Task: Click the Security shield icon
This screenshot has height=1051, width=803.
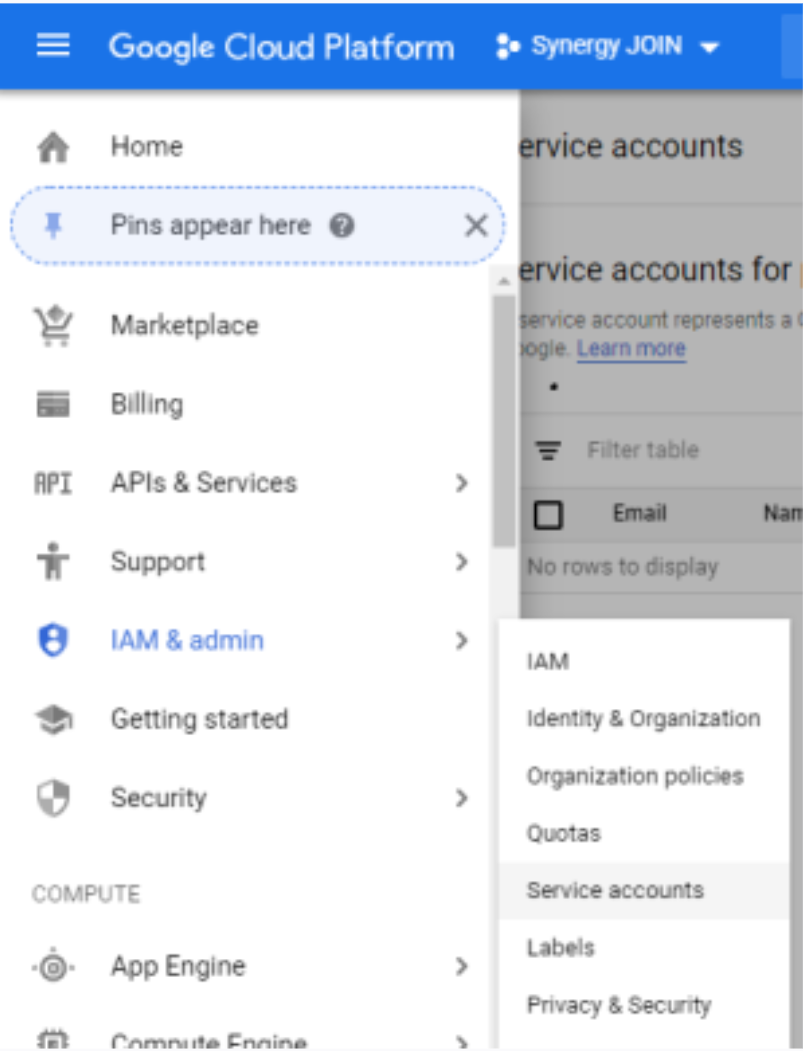Action: pos(53,798)
